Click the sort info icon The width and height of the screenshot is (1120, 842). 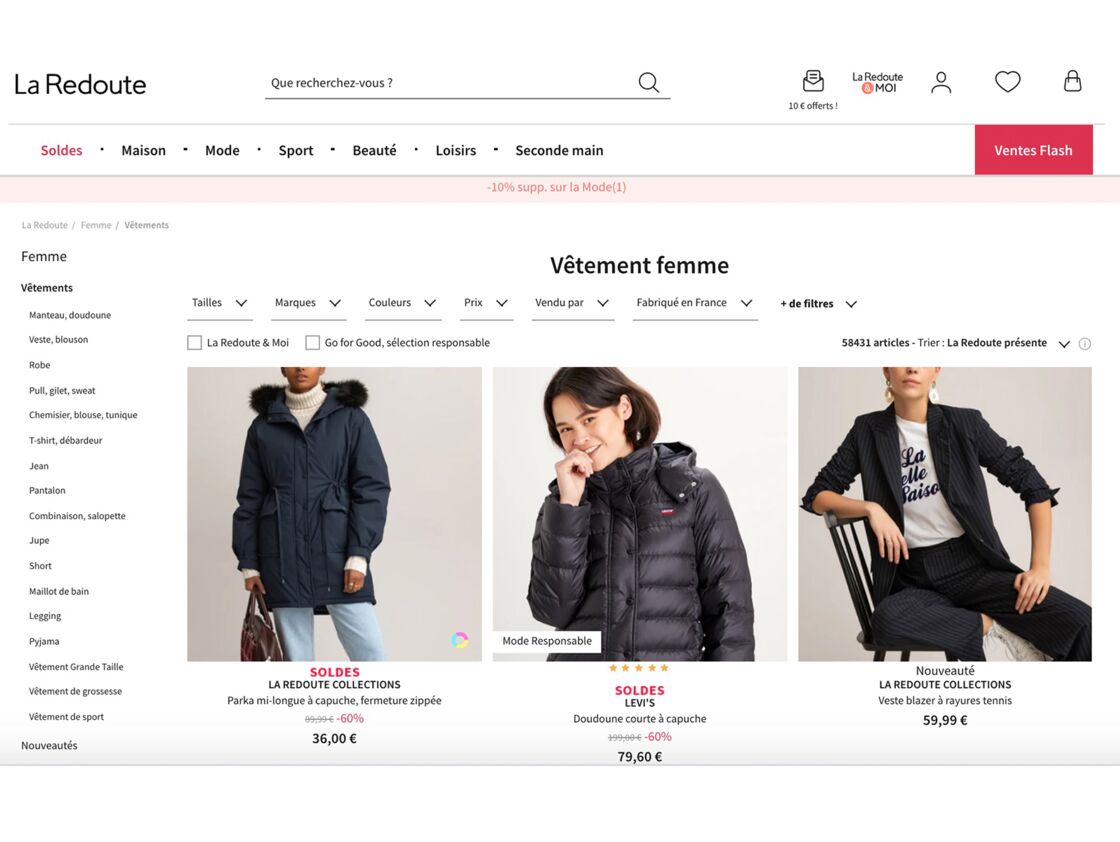[1084, 344]
